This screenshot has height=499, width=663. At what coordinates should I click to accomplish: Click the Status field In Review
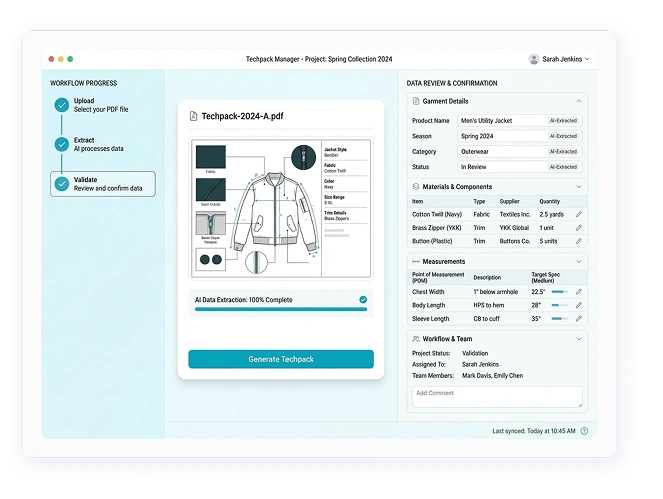pyautogui.click(x=520, y=167)
